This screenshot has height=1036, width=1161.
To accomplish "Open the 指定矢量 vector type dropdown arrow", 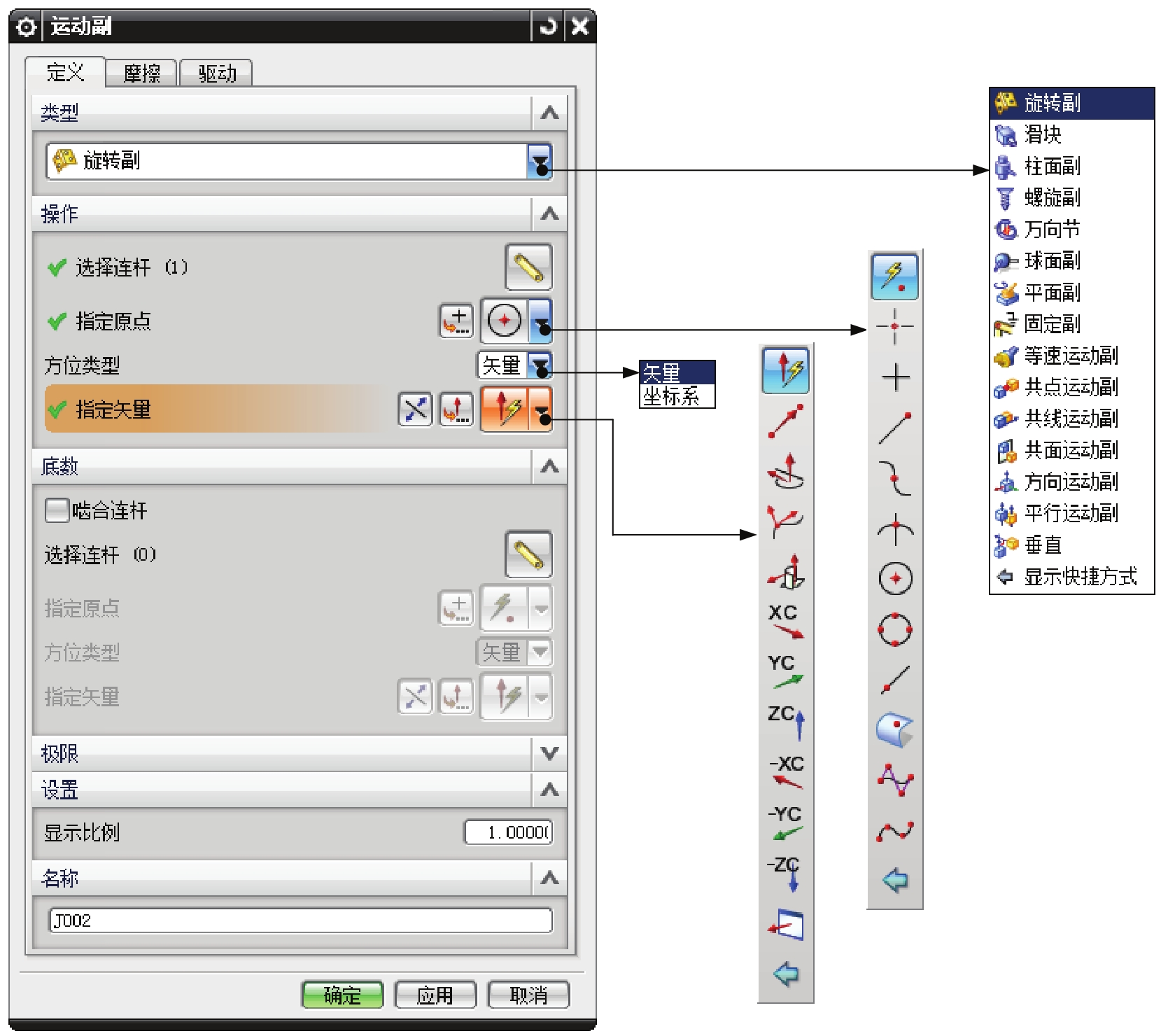I will pos(540,409).
